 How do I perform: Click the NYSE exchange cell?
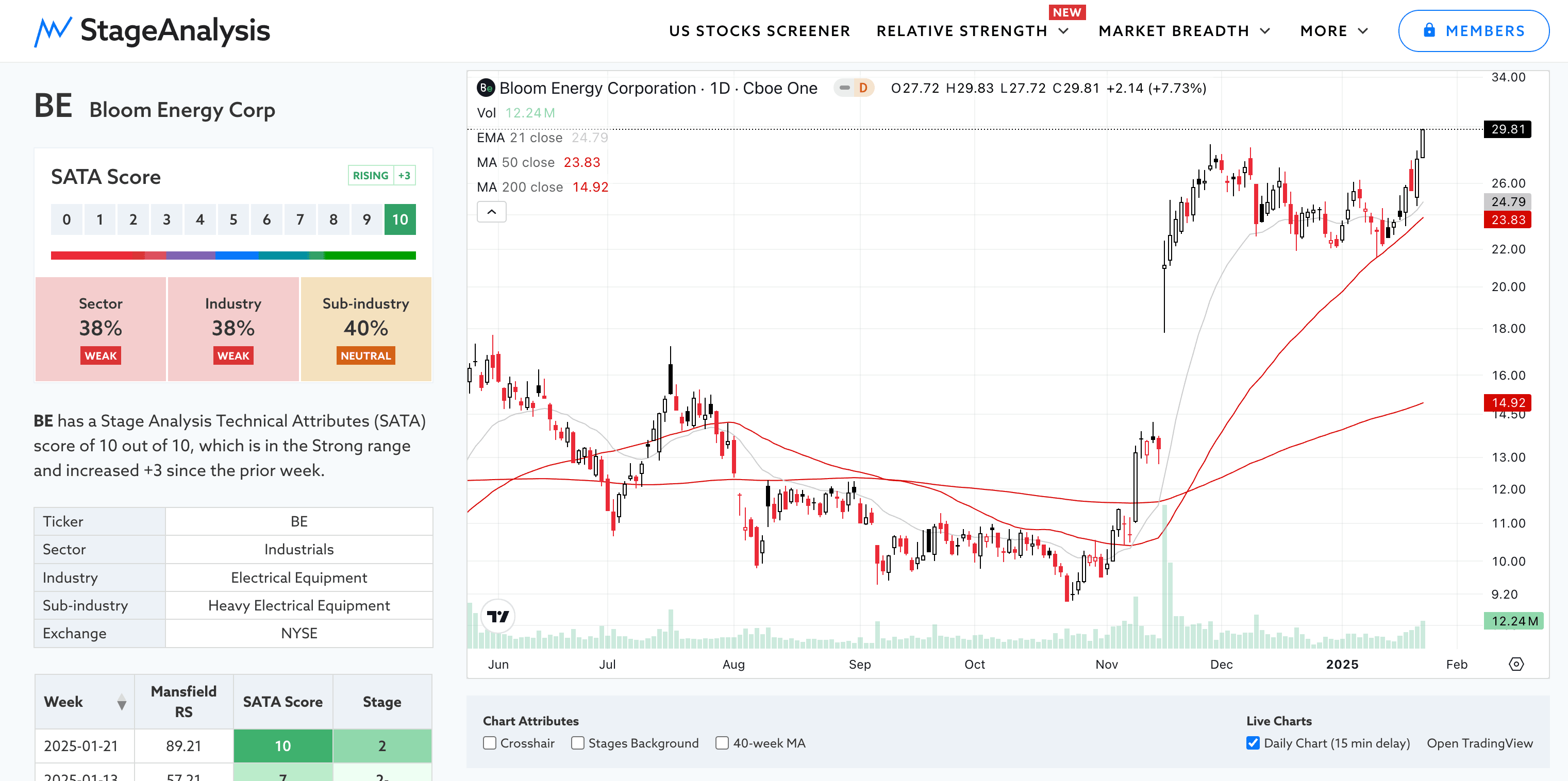click(299, 633)
